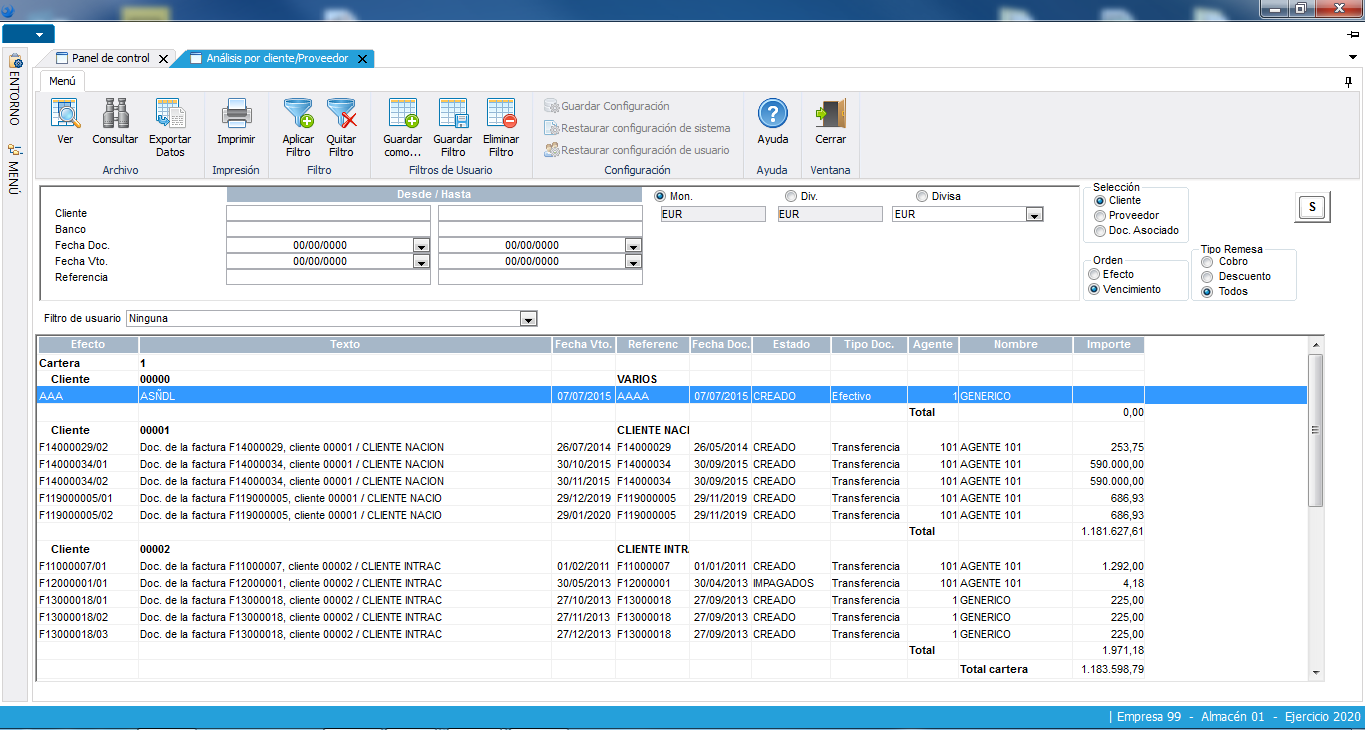Expand the Filtro de usuario dropdown

(528, 319)
